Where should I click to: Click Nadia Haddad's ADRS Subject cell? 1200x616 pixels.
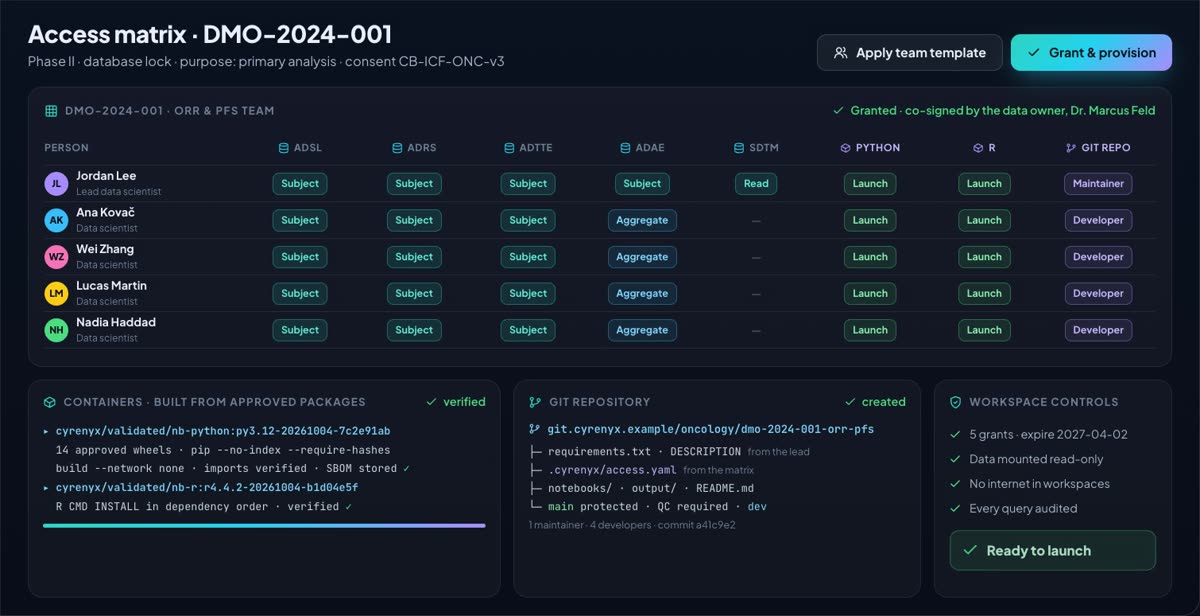pyautogui.click(x=414, y=330)
